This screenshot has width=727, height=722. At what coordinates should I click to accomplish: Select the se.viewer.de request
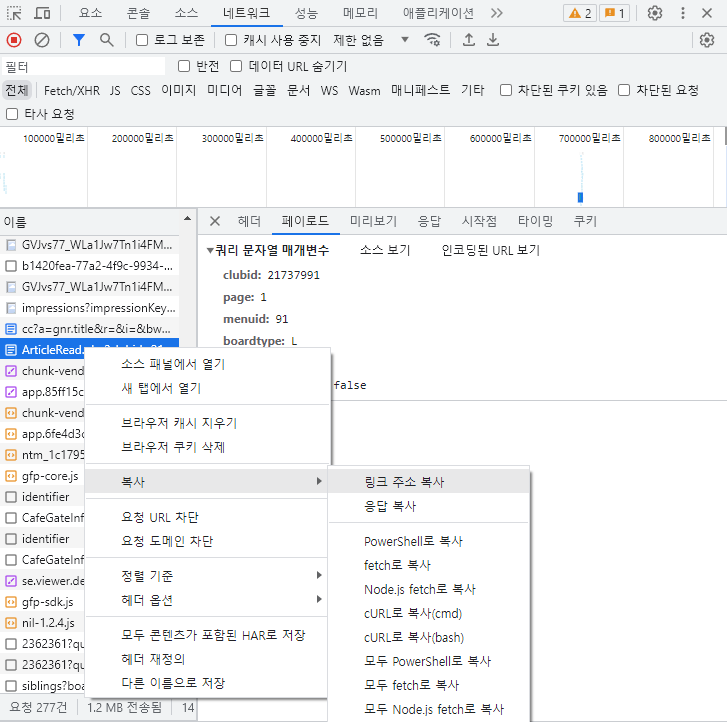[44, 581]
